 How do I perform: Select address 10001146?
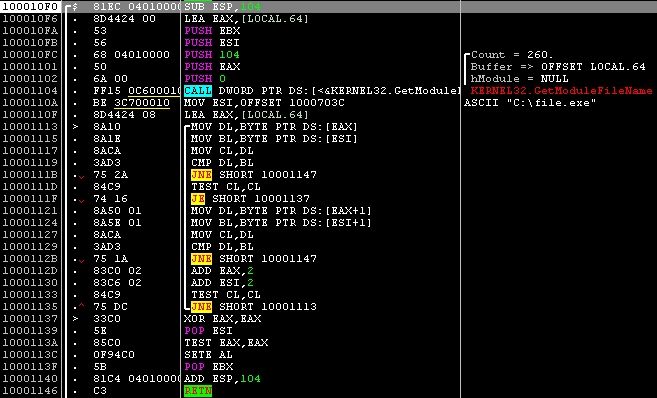(30, 391)
